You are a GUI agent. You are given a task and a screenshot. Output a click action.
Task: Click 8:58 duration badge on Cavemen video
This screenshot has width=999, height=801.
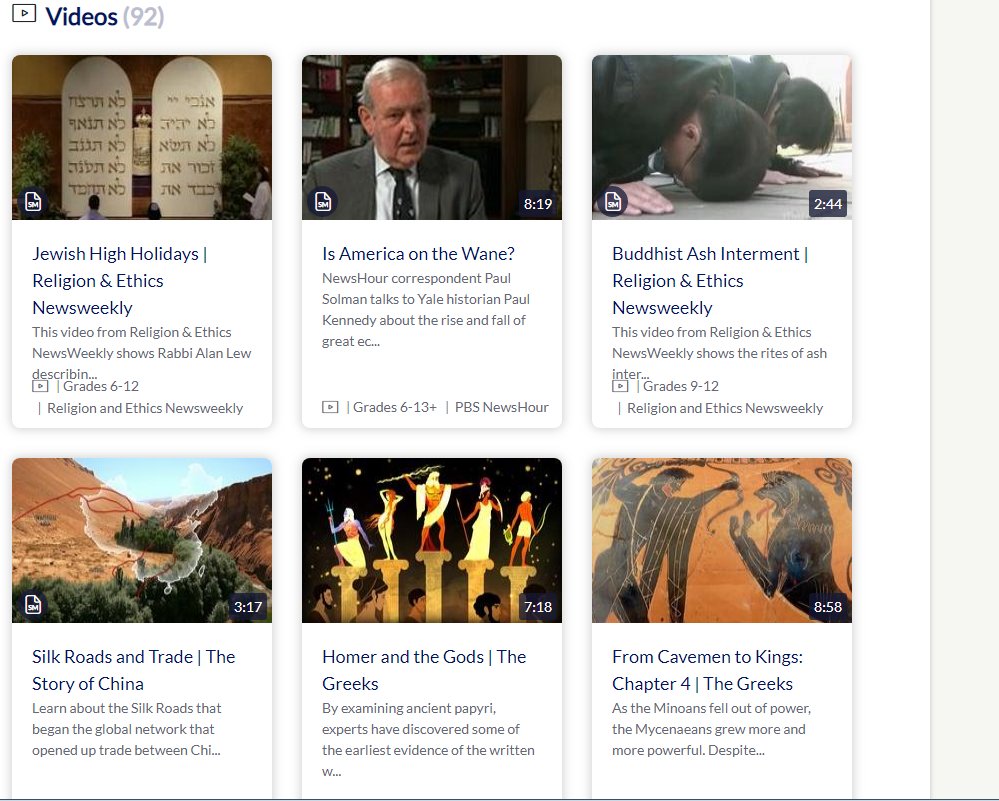click(x=828, y=607)
